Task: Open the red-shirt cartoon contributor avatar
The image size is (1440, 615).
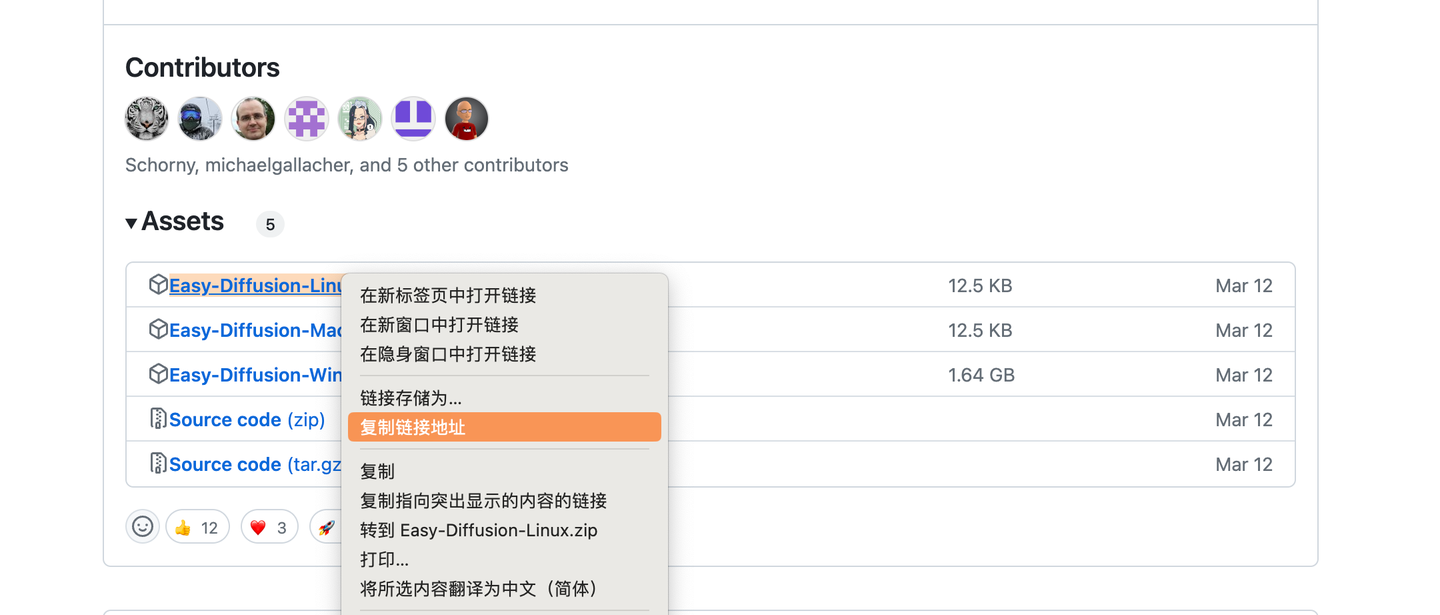Action: [466, 119]
